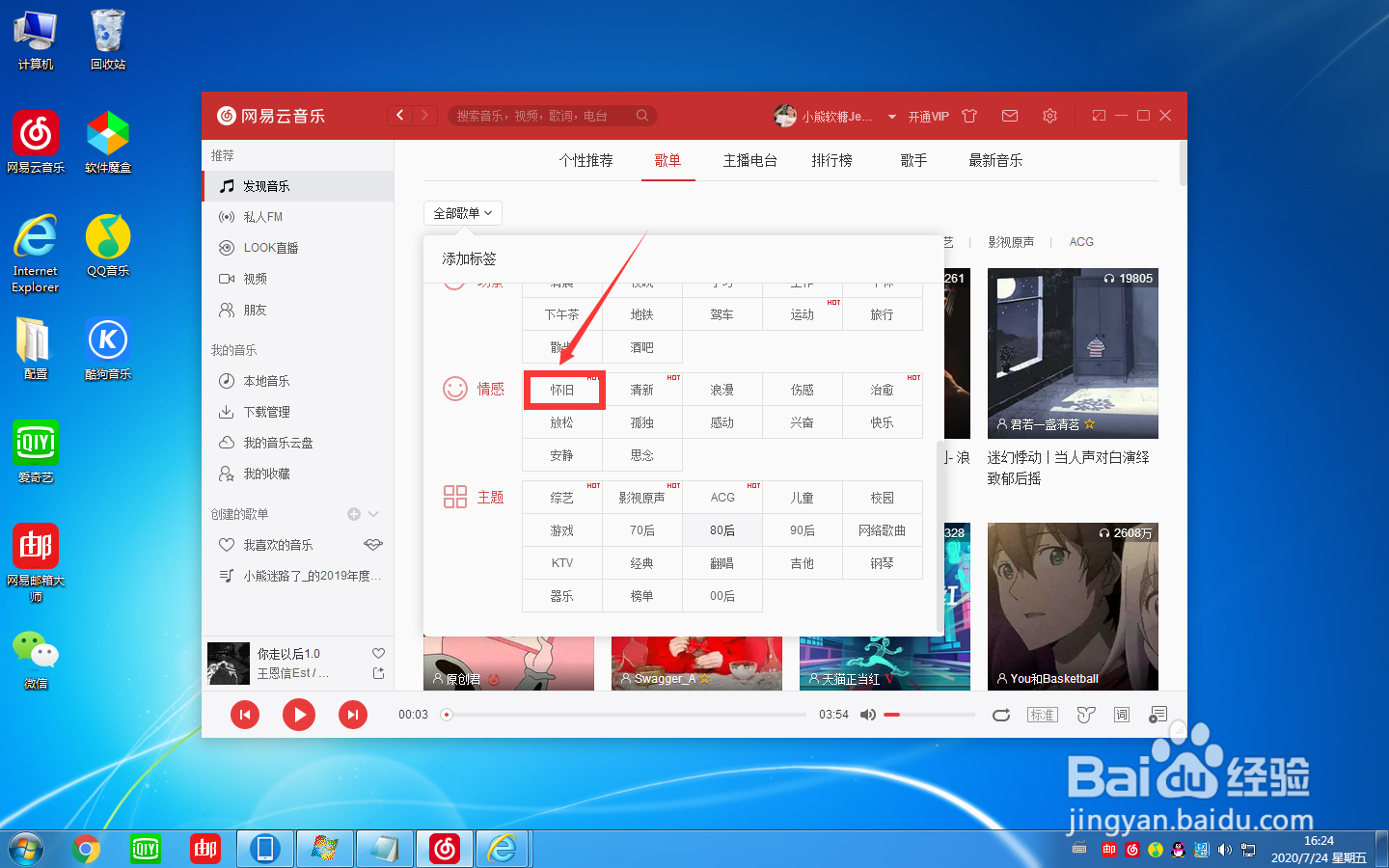
Task: Switch to mini mode icon
Action: click(1099, 116)
